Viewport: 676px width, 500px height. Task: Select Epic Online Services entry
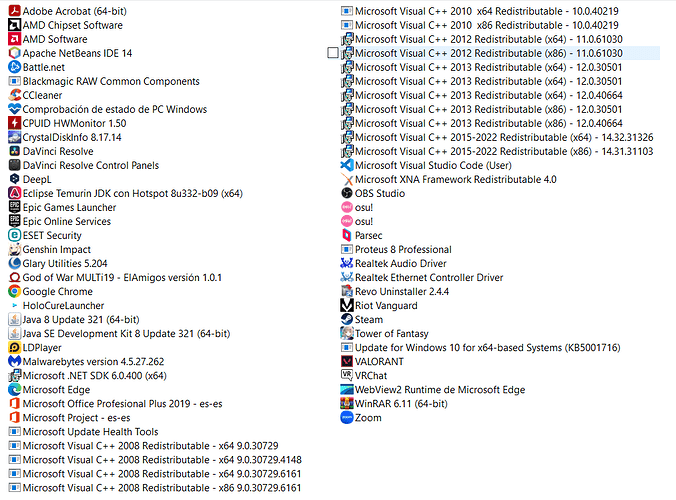pos(59,221)
